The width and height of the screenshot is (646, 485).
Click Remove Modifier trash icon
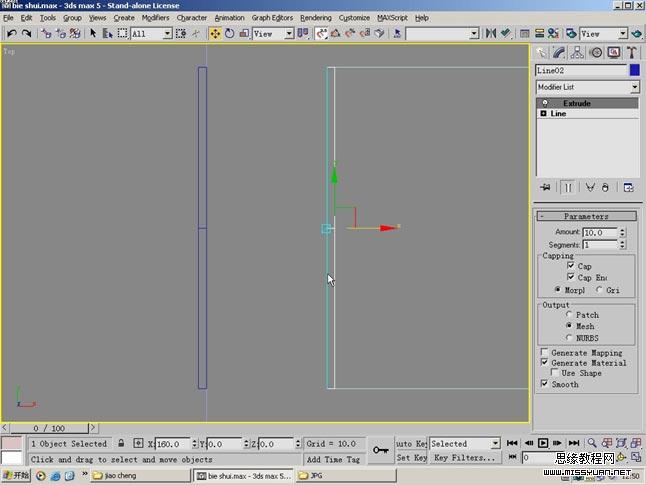pos(605,187)
